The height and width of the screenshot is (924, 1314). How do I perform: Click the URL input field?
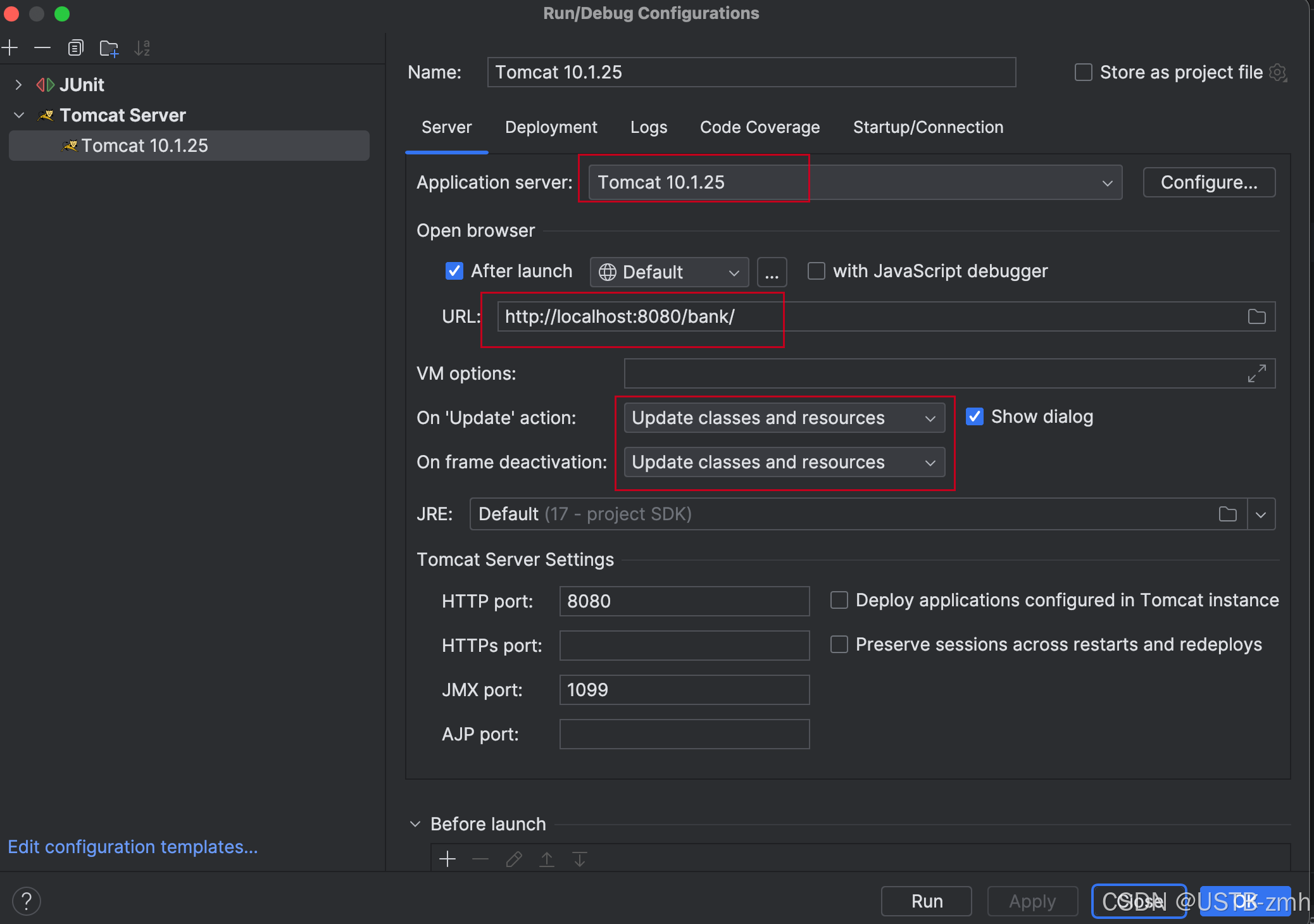point(886,316)
